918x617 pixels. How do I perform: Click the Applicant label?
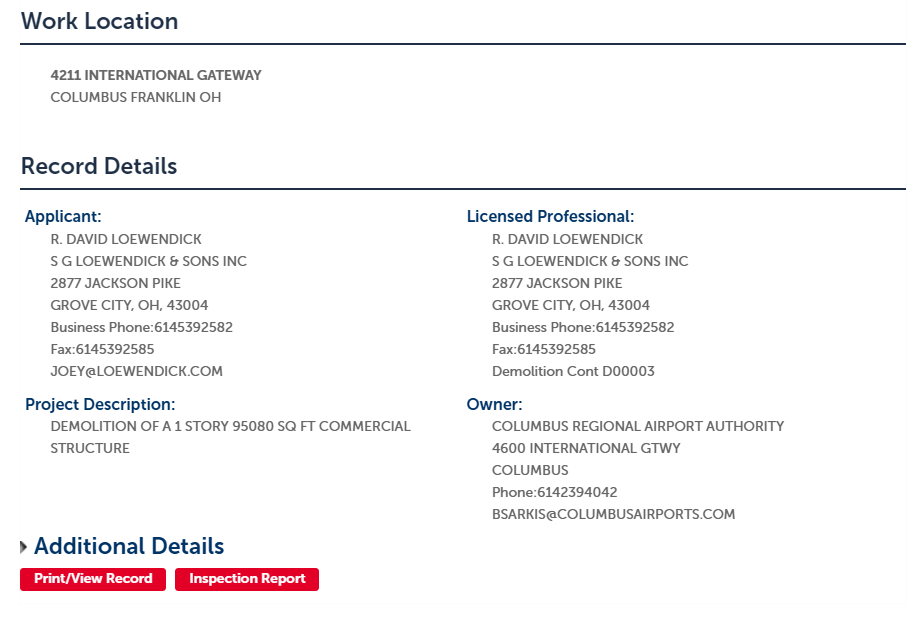click(63, 217)
